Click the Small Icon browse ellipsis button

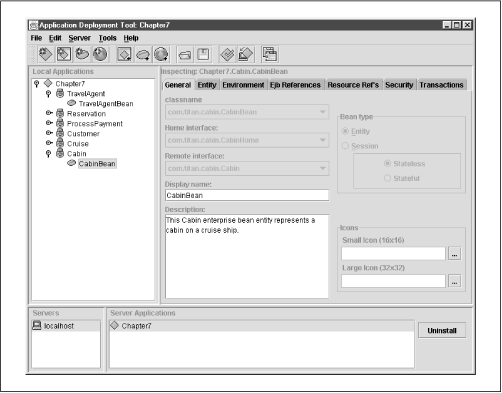tap(455, 254)
